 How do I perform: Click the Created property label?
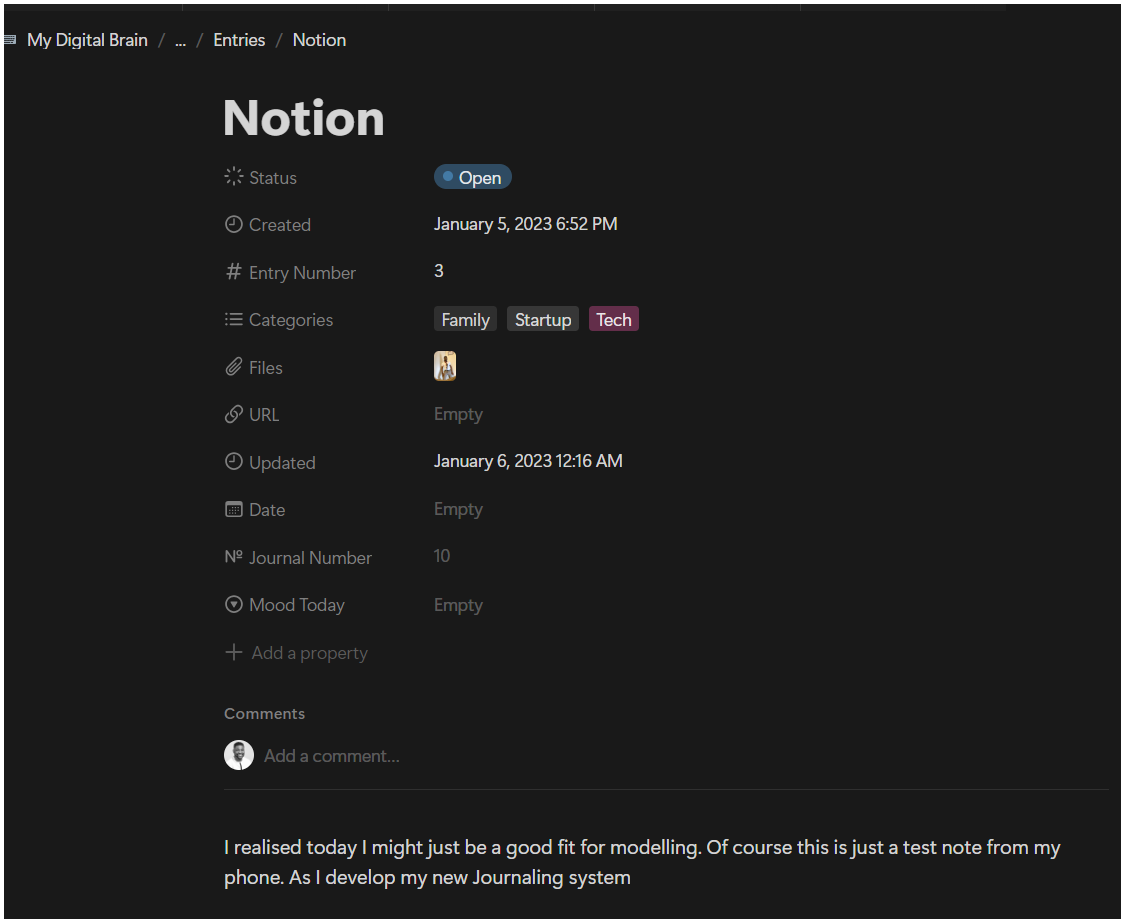pos(280,225)
